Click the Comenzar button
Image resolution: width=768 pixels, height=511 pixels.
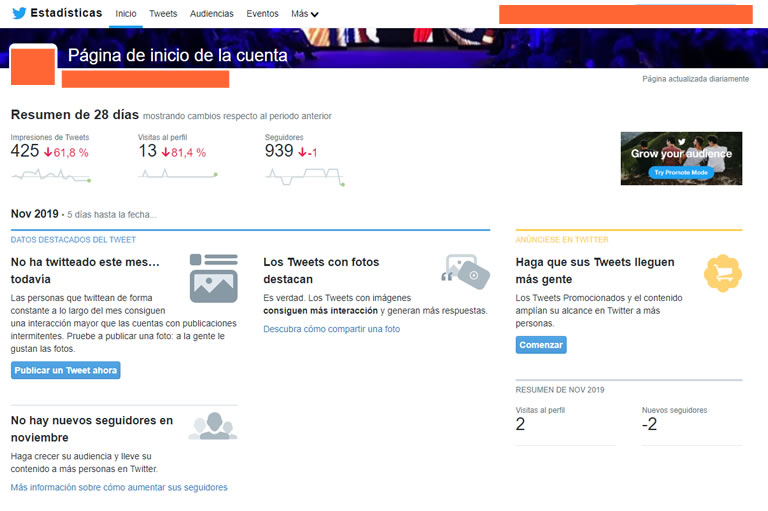coord(541,345)
